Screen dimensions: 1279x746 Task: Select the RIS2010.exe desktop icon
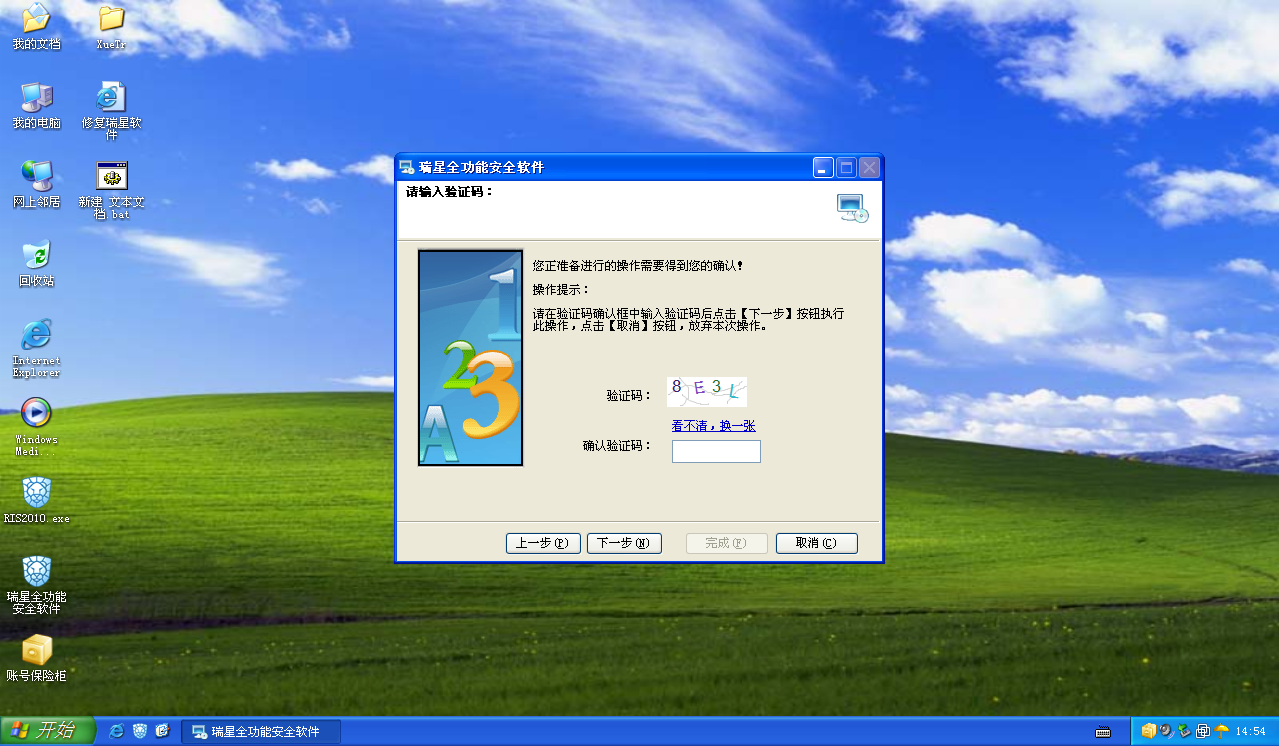(36, 500)
